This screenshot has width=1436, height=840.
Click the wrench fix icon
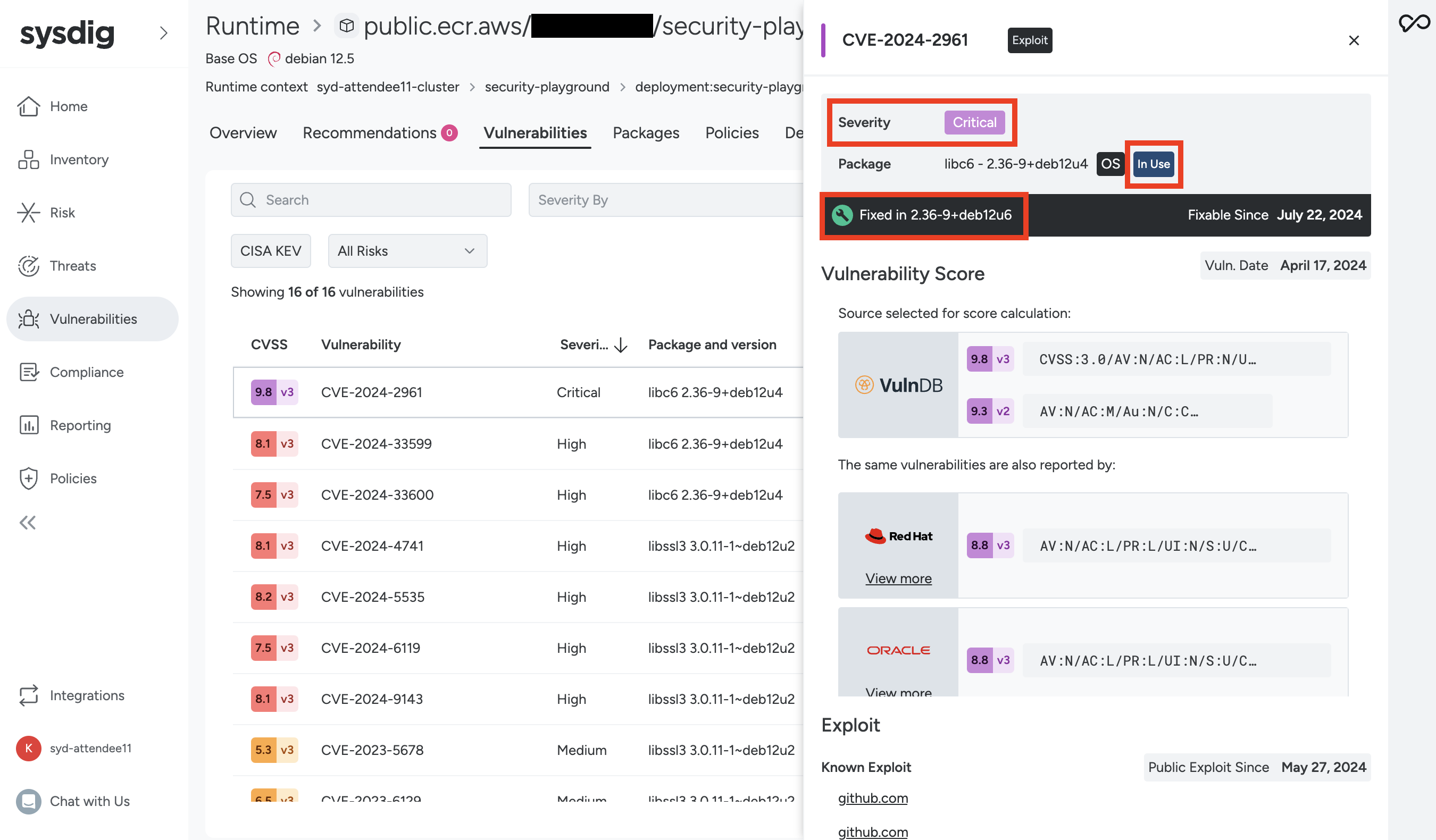pyautogui.click(x=842, y=215)
